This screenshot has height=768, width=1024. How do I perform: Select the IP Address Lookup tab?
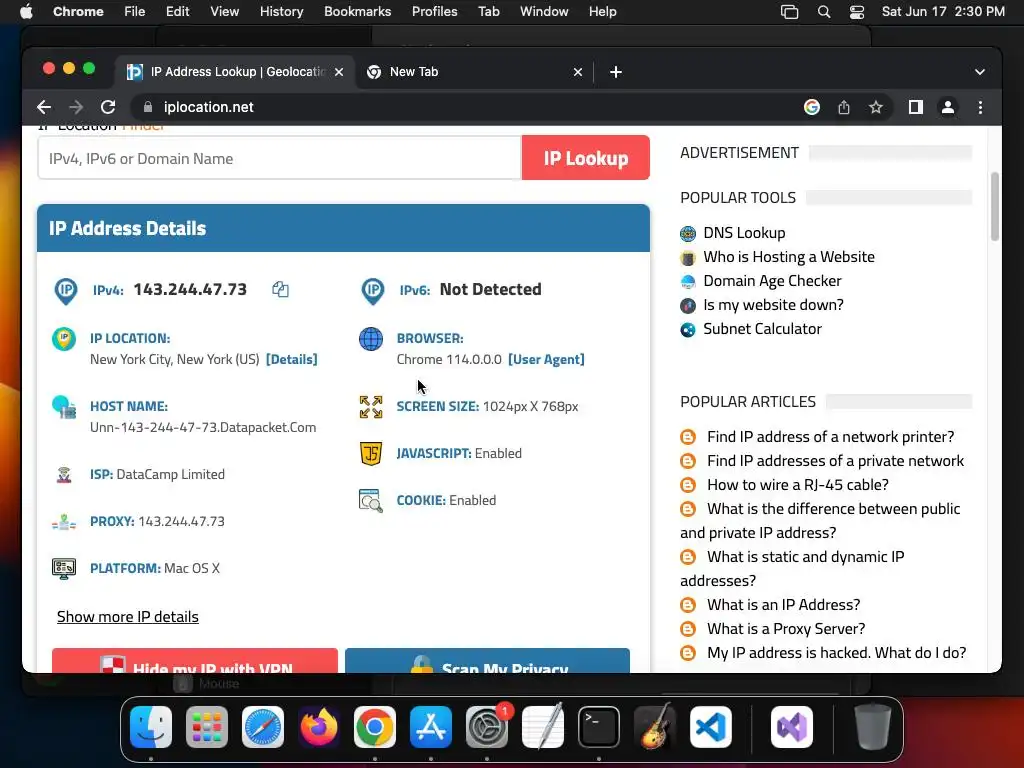235,72
